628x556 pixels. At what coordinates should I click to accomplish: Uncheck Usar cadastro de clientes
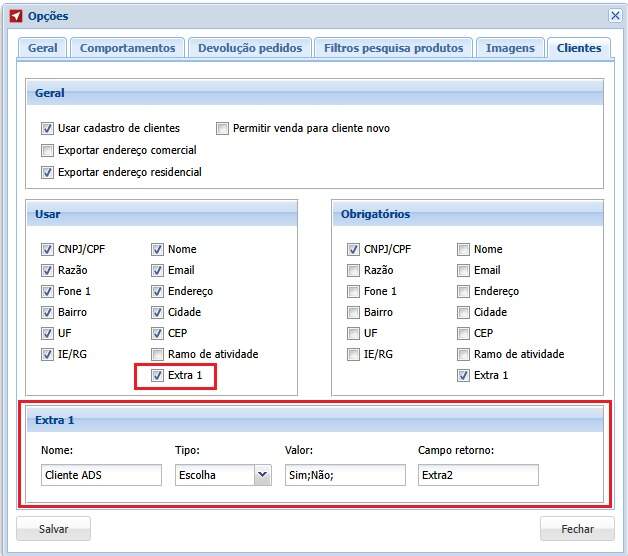pos(47,129)
